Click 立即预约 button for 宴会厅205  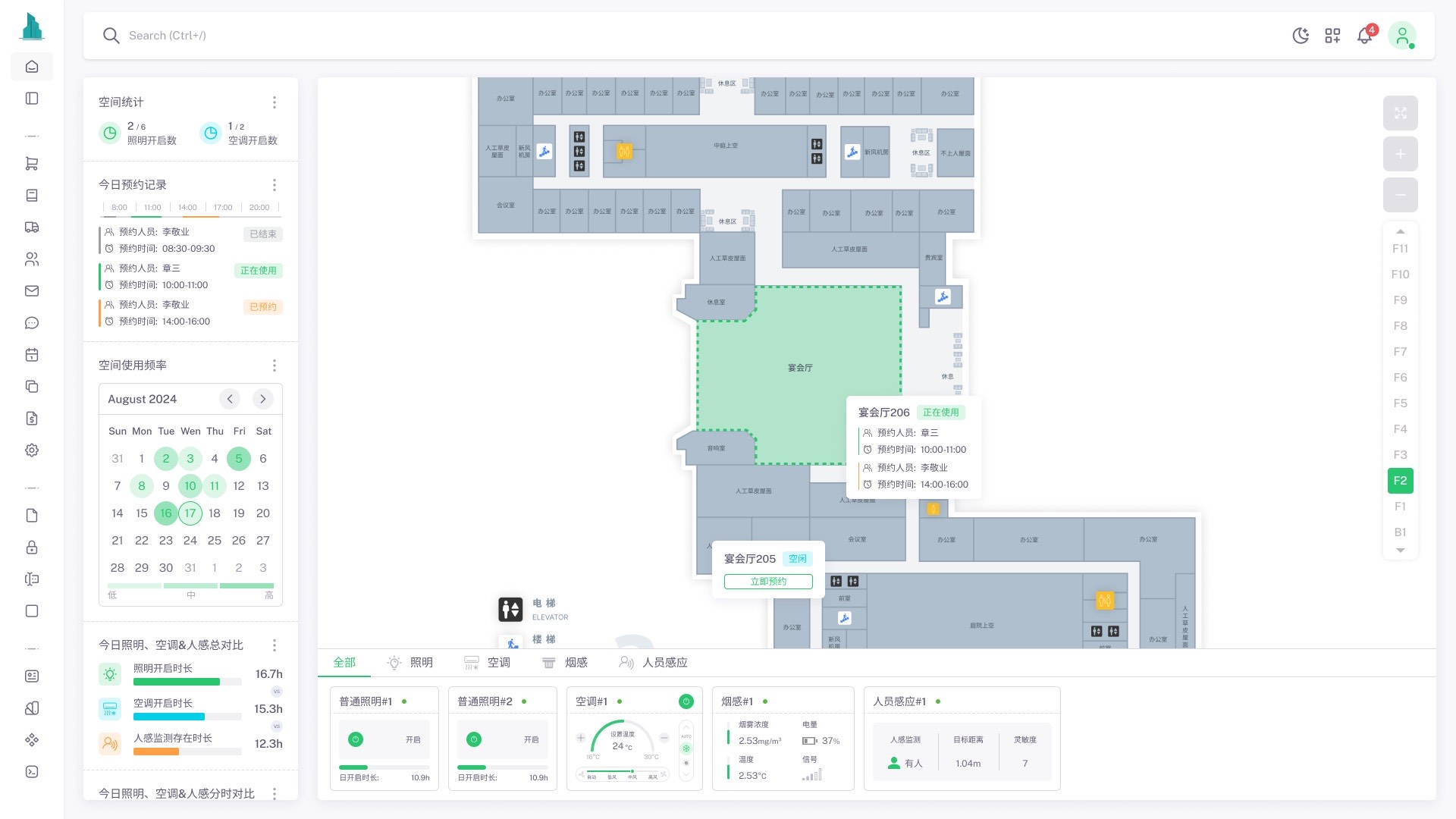click(768, 582)
